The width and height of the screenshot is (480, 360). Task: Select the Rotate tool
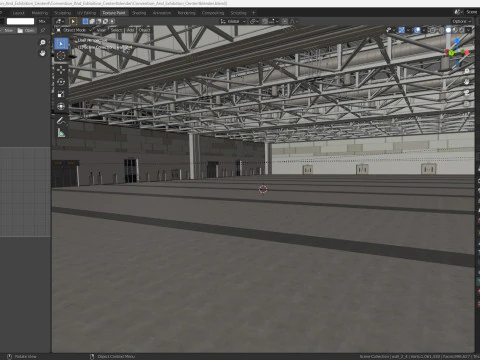[x=61, y=82]
